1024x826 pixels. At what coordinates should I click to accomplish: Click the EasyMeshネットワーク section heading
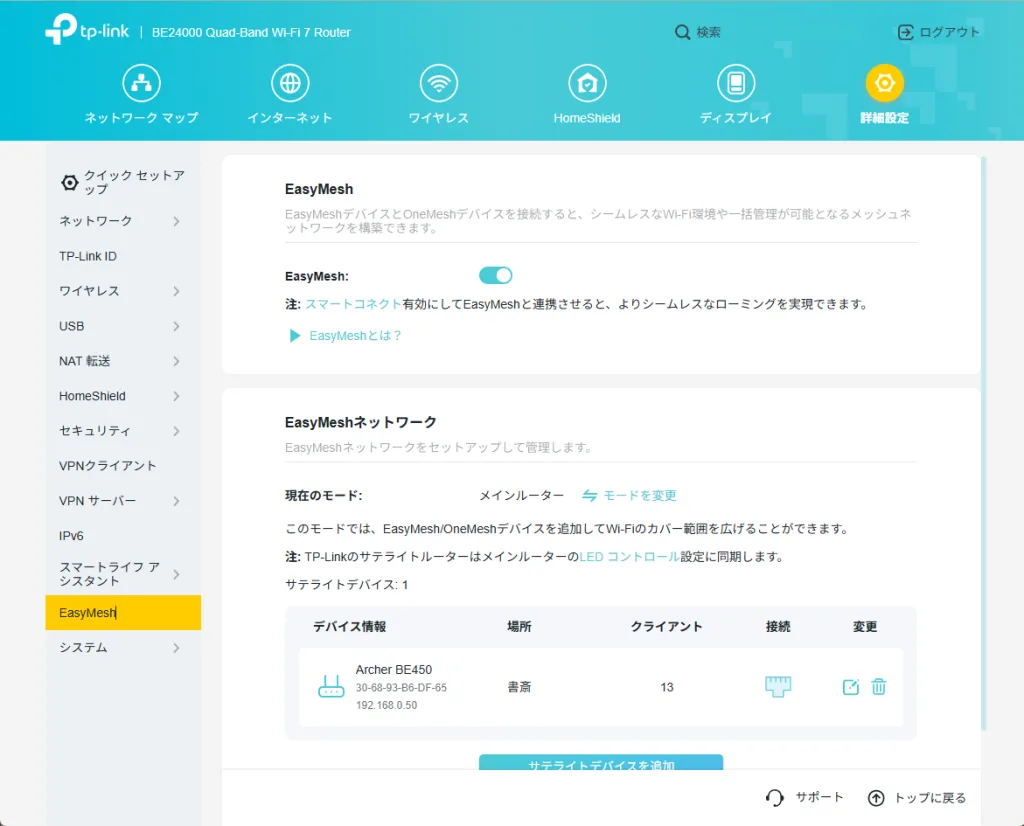pos(360,422)
